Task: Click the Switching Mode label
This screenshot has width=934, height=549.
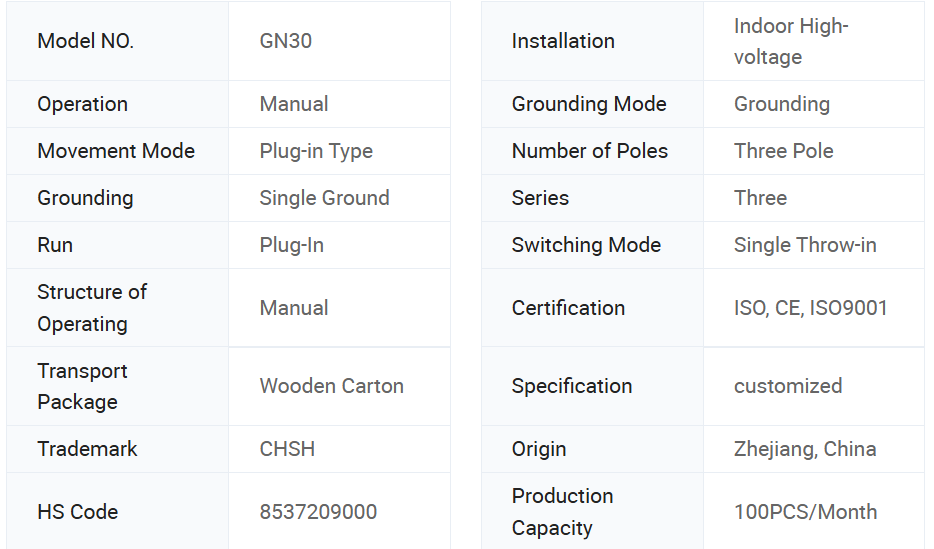Action: tap(586, 245)
